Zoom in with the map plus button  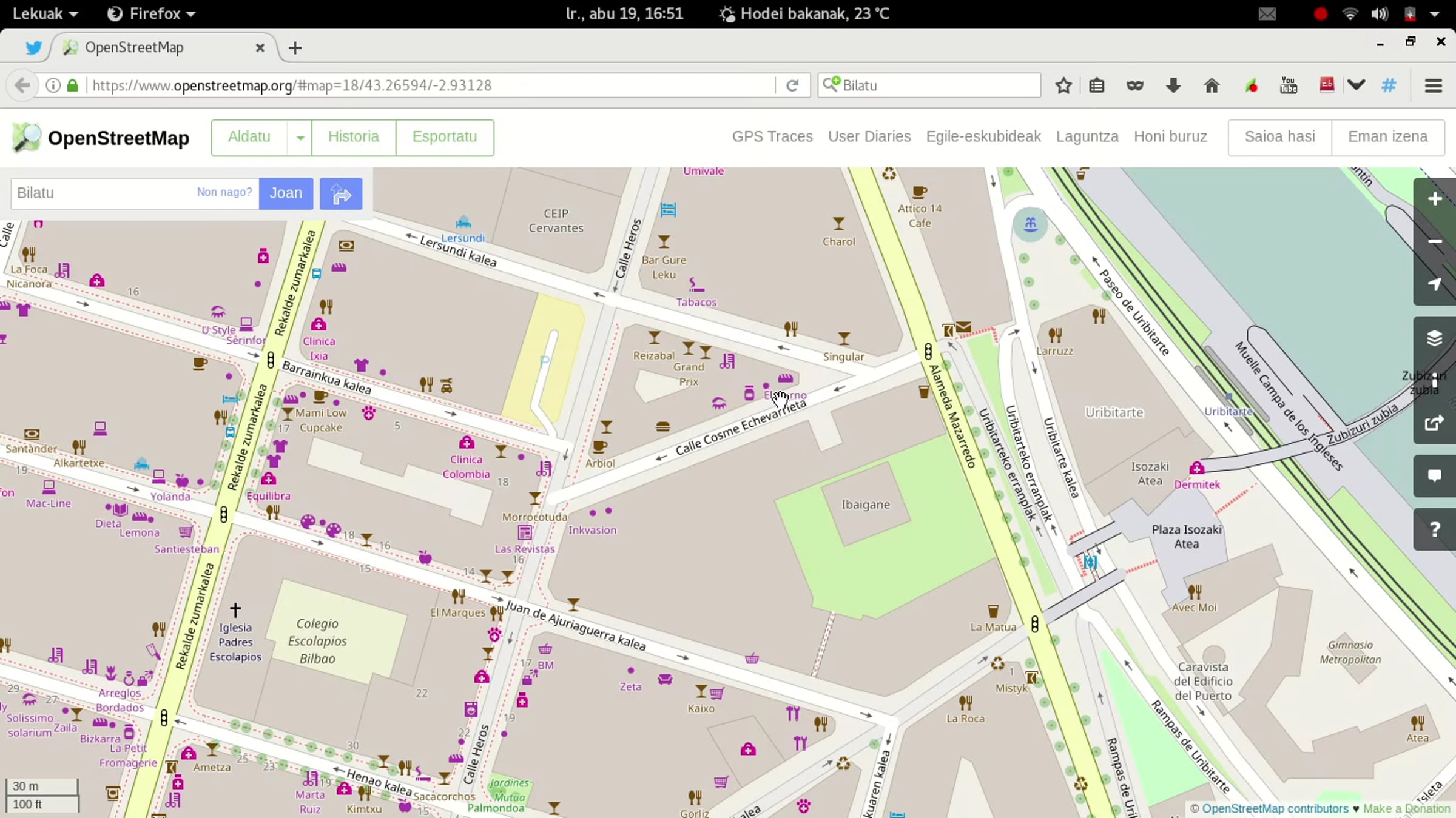(1435, 199)
